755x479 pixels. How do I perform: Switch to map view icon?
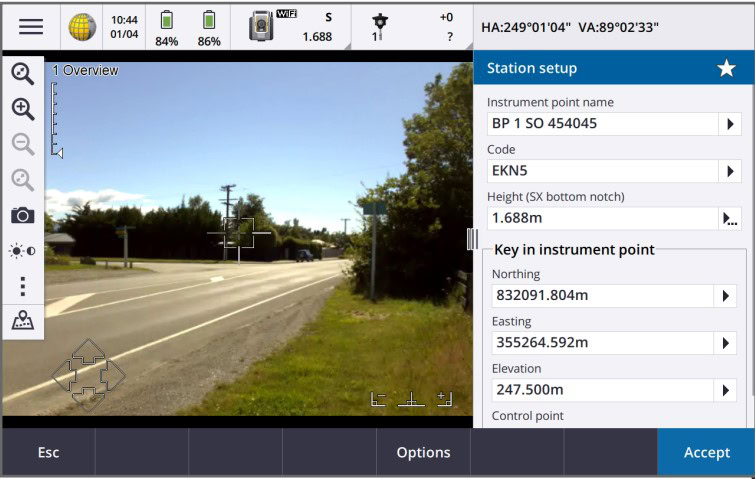[23, 320]
